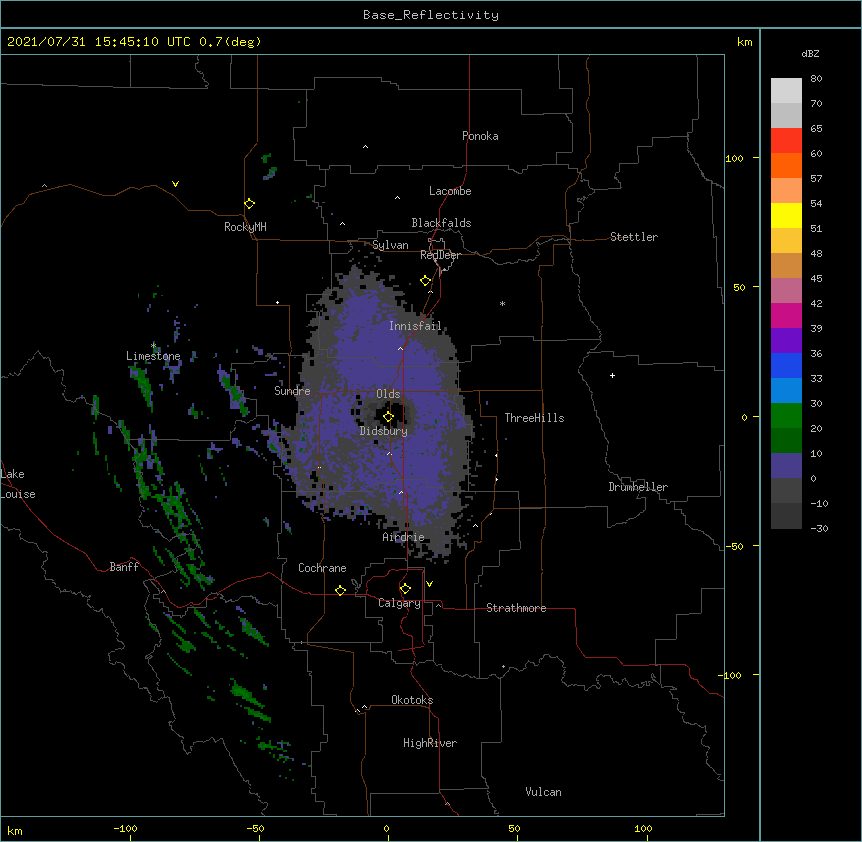The image size is (862, 842).
Task: Click the yellow diamond marker below RedDeer
Action: point(425,281)
